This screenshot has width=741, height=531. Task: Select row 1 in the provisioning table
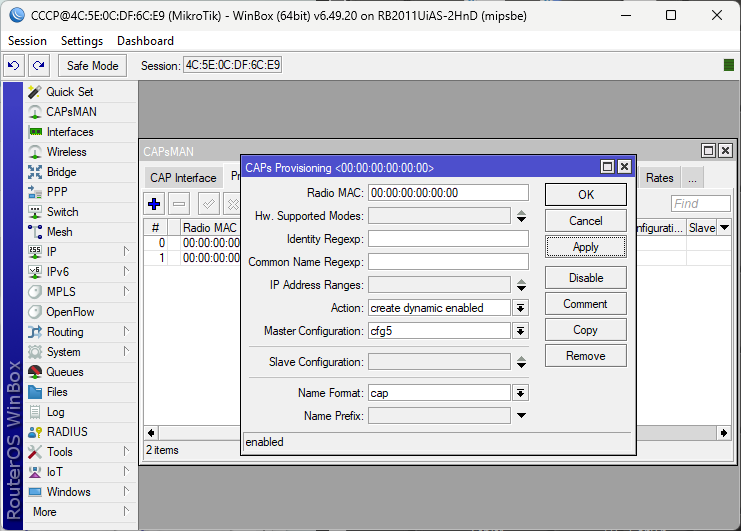pos(192,257)
